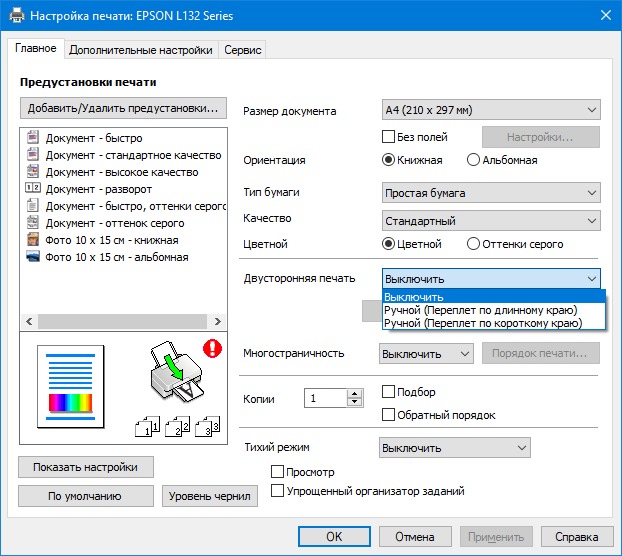The width and height of the screenshot is (622, 556).
Task: Click the 'Отмена' button
Action: click(415, 537)
